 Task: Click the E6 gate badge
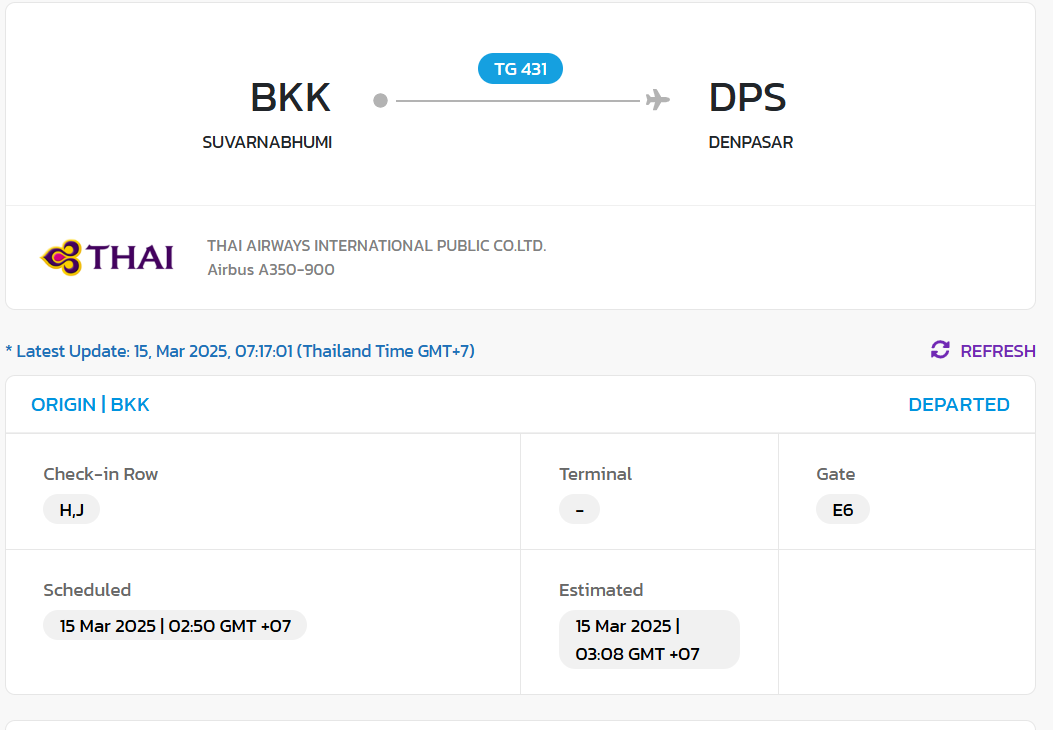(x=843, y=510)
